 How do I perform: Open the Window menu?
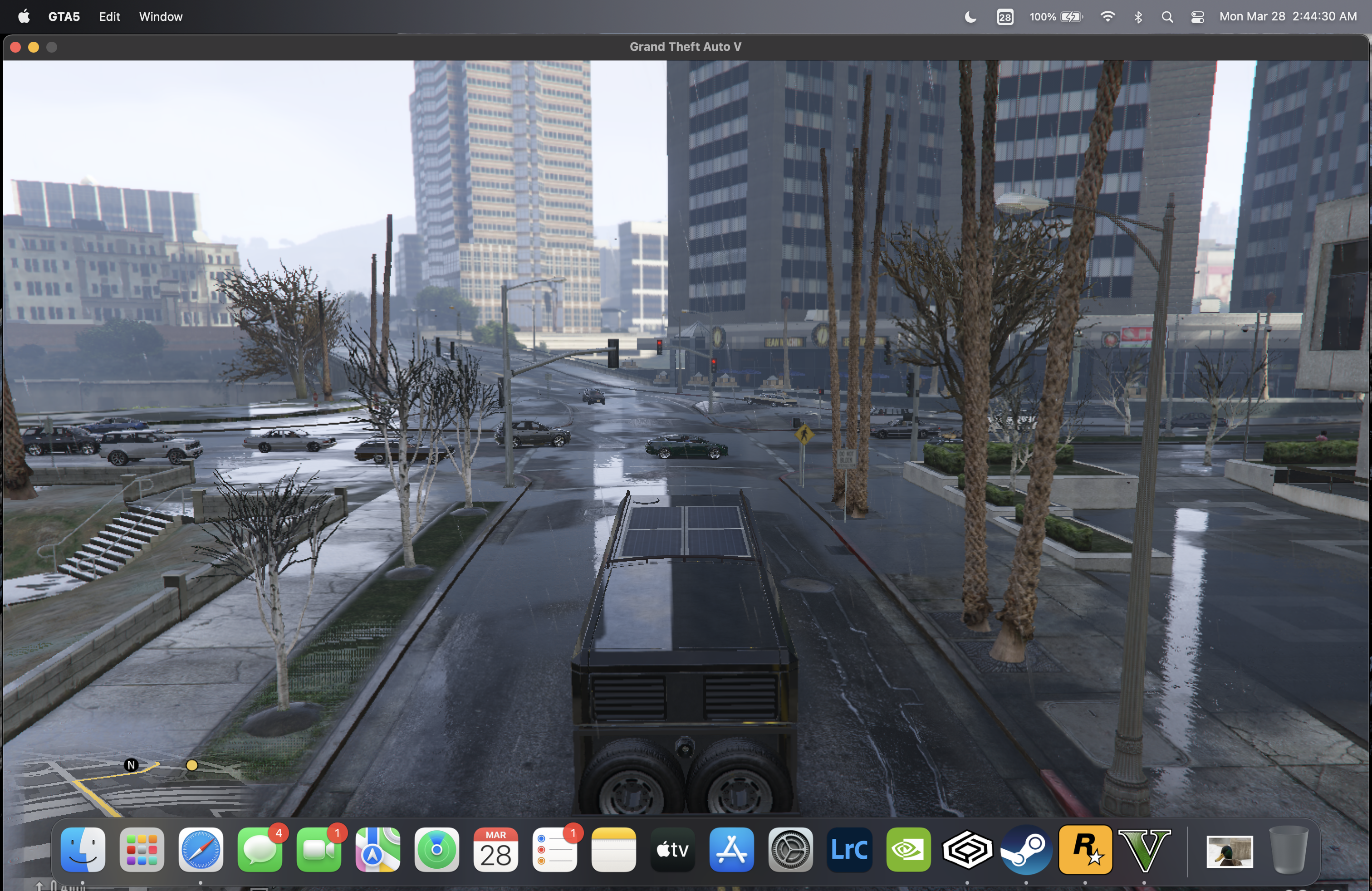point(161,17)
